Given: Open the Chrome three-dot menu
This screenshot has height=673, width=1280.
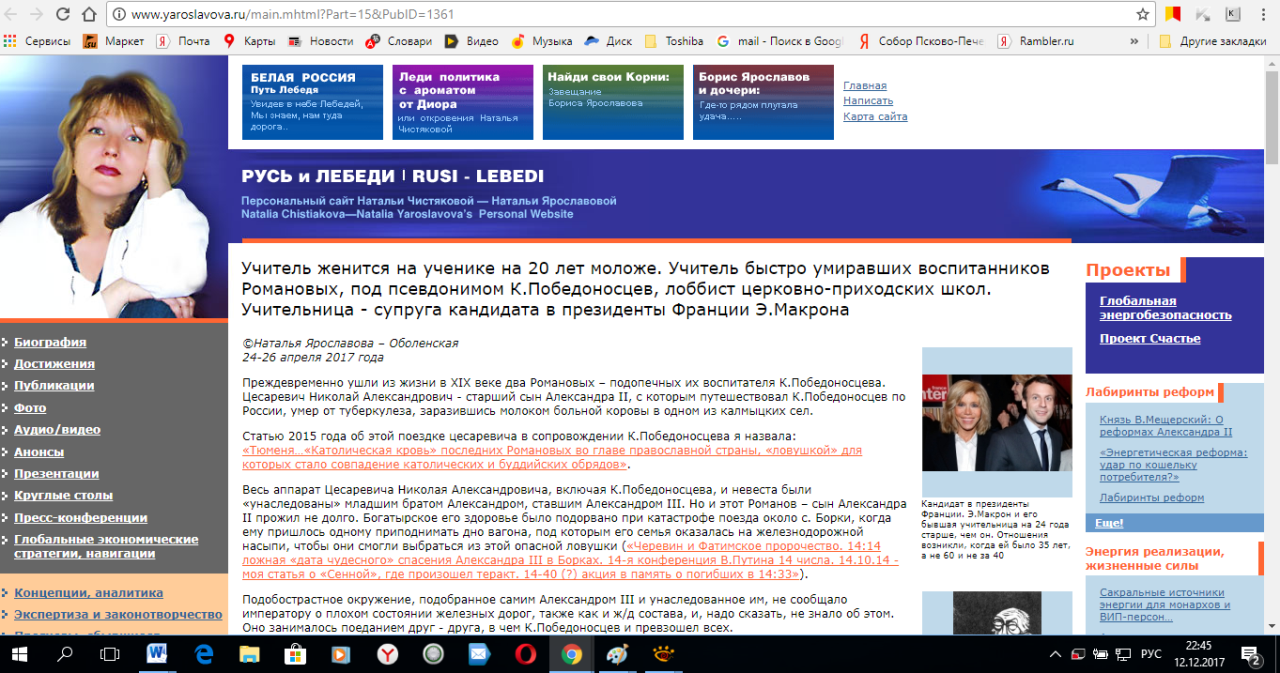Looking at the screenshot, I should pos(1263,15).
